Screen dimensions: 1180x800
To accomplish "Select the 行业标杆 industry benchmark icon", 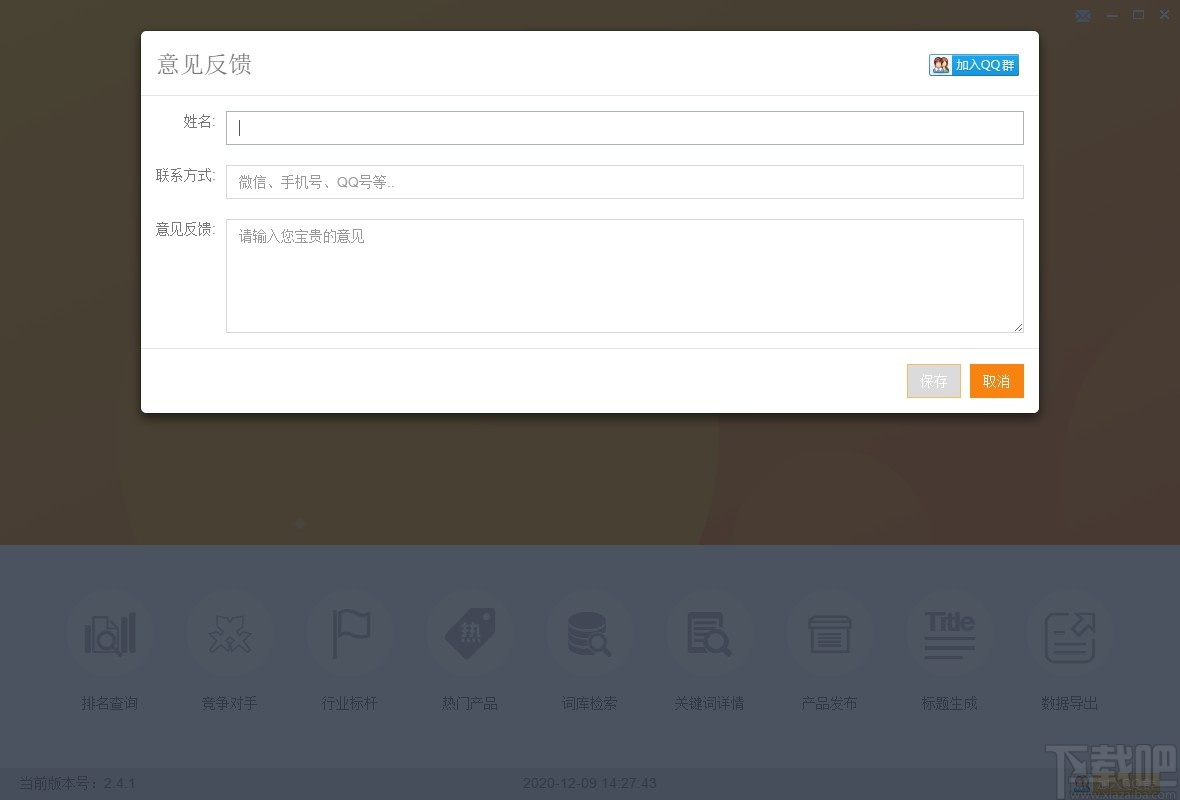I will click(350, 633).
